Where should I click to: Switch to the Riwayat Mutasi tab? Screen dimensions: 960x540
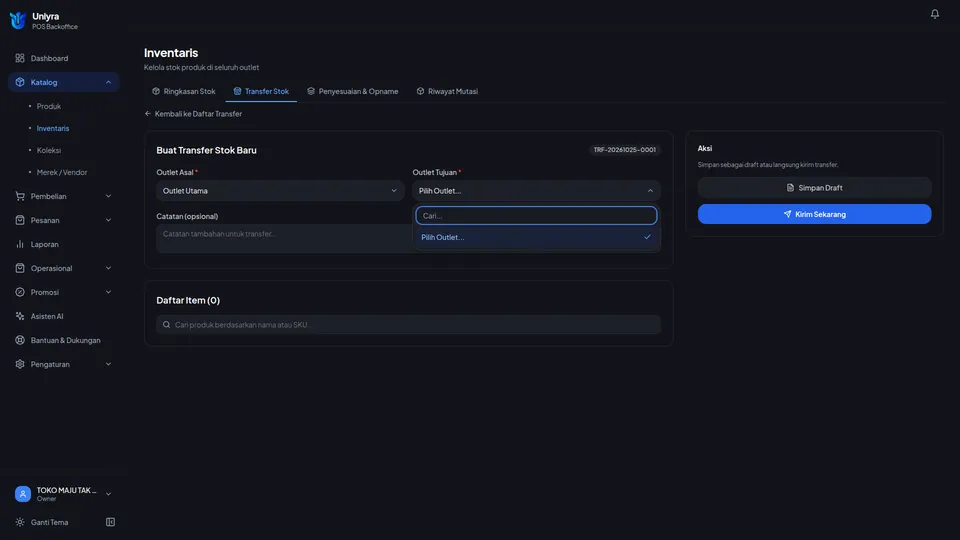447,91
